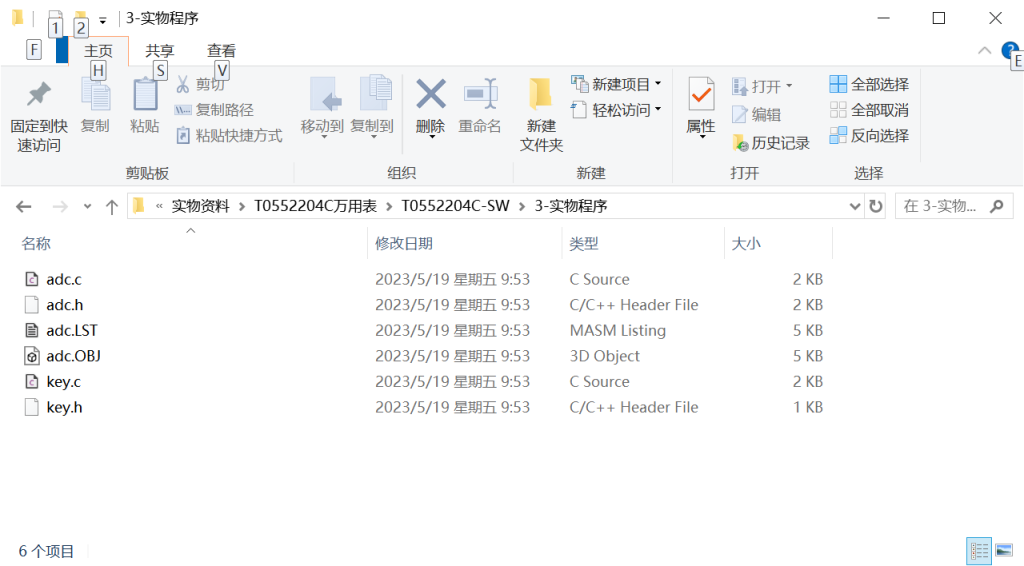The height and width of the screenshot is (566, 1024).
Task: Select the file key.h
Action: pos(64,407)
